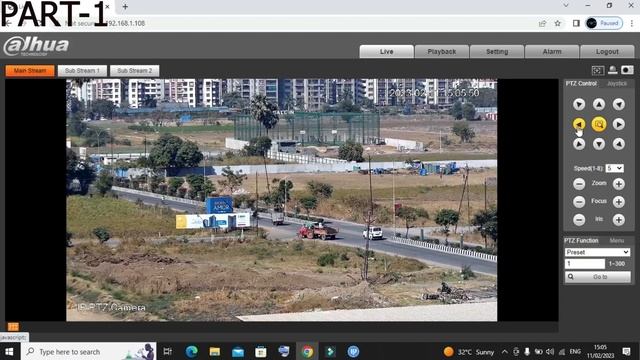Pan camera down-right with PTZ arrow

coord(619,144)
